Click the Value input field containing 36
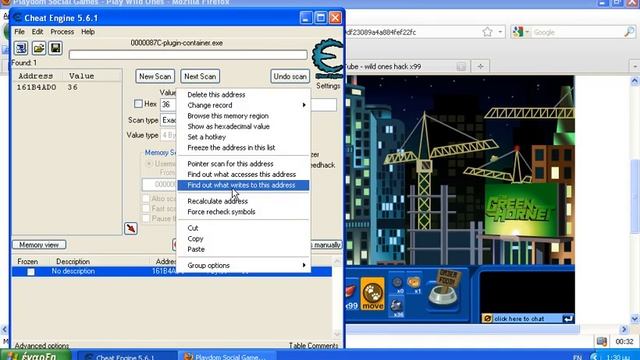Screen dimensions: 640x360 168,104
